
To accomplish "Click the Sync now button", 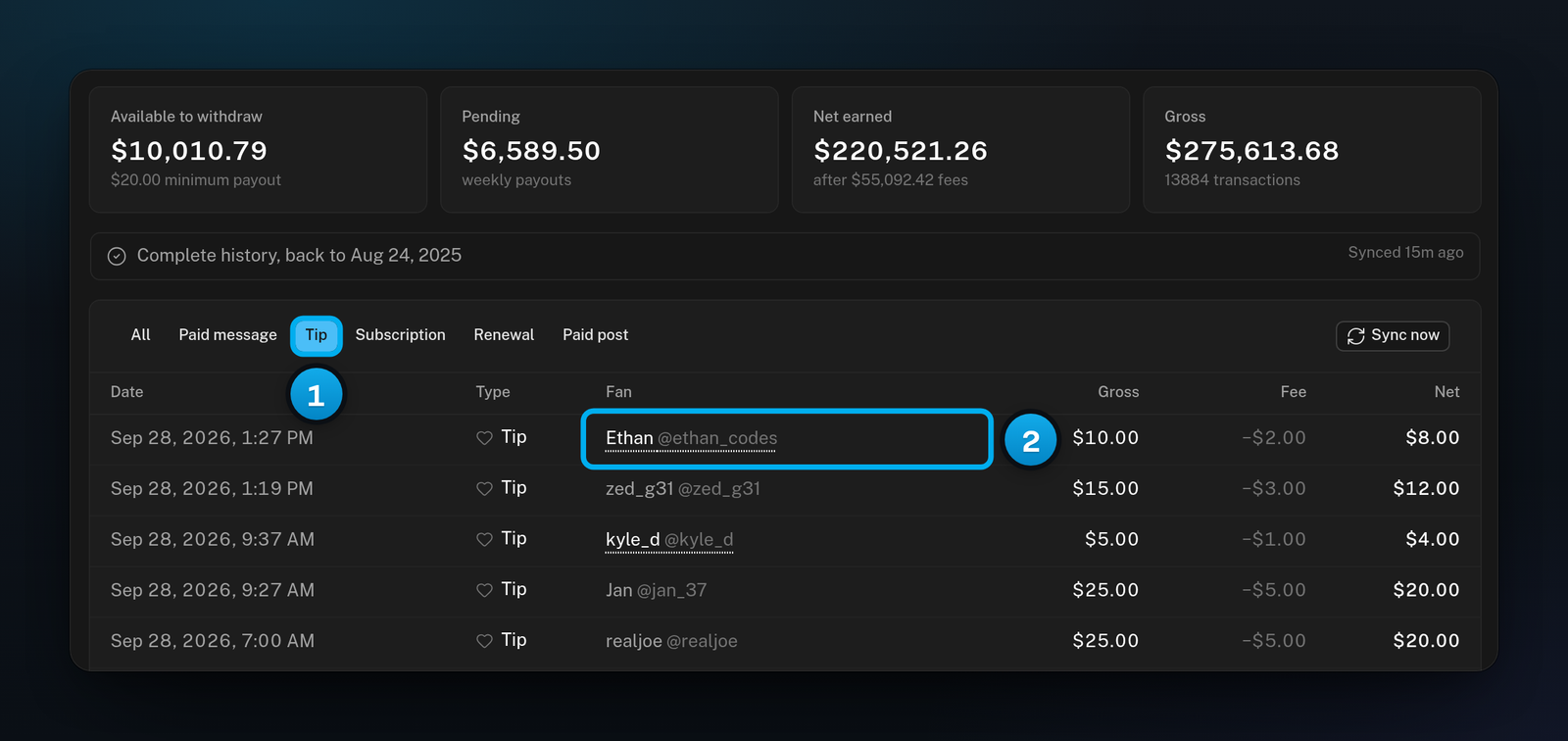I will click(x=1393, y=335).
